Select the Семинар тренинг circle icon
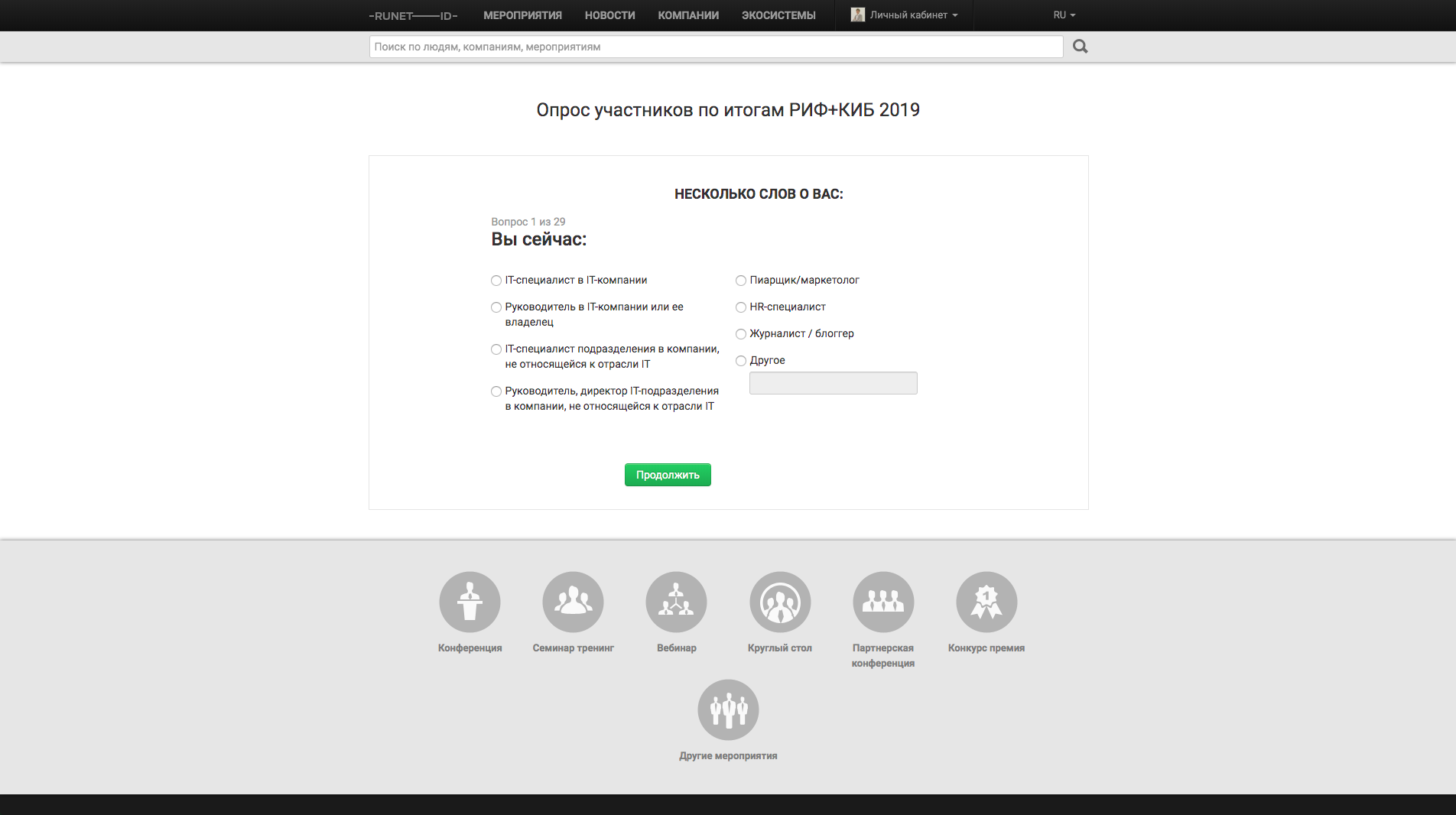The height and width of the screenshot is (815, 1456). (573, 602)
